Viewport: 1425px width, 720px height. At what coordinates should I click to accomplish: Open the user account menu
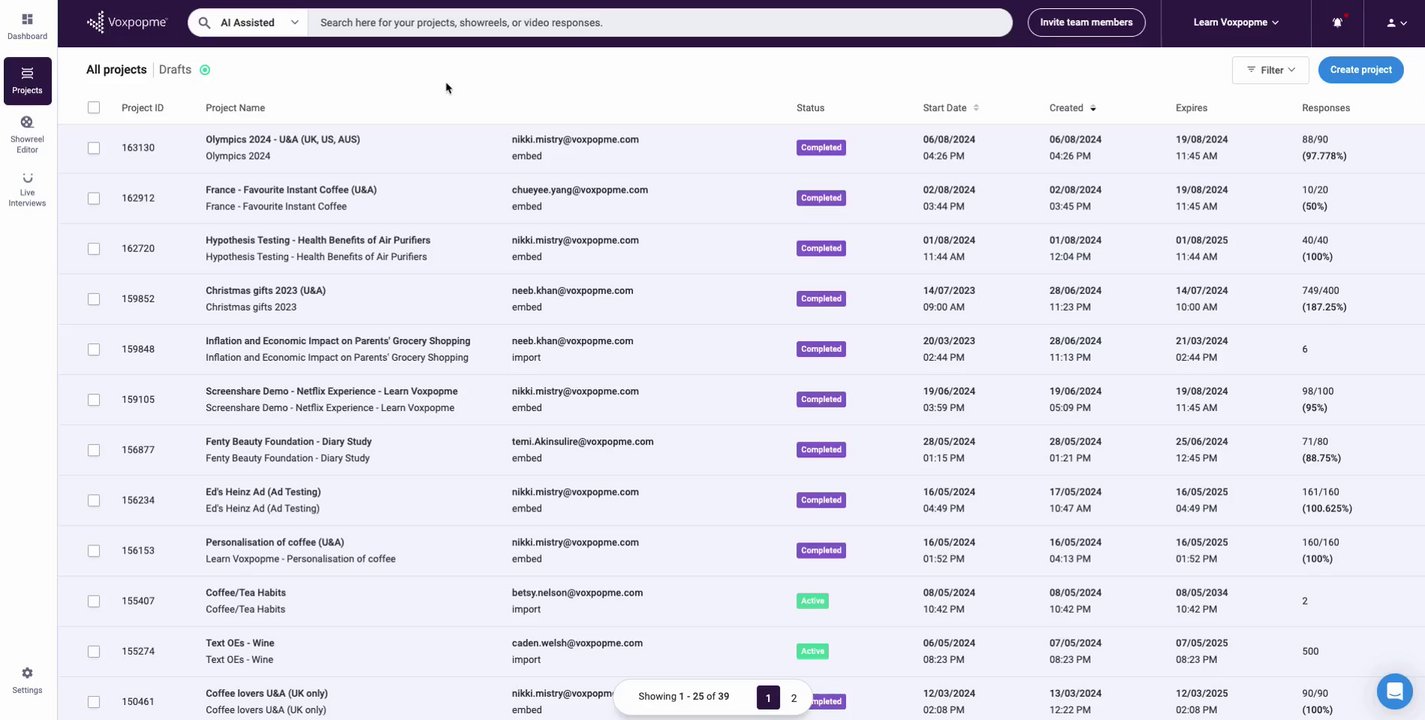pyautogui.click(x=1396, y=22)
